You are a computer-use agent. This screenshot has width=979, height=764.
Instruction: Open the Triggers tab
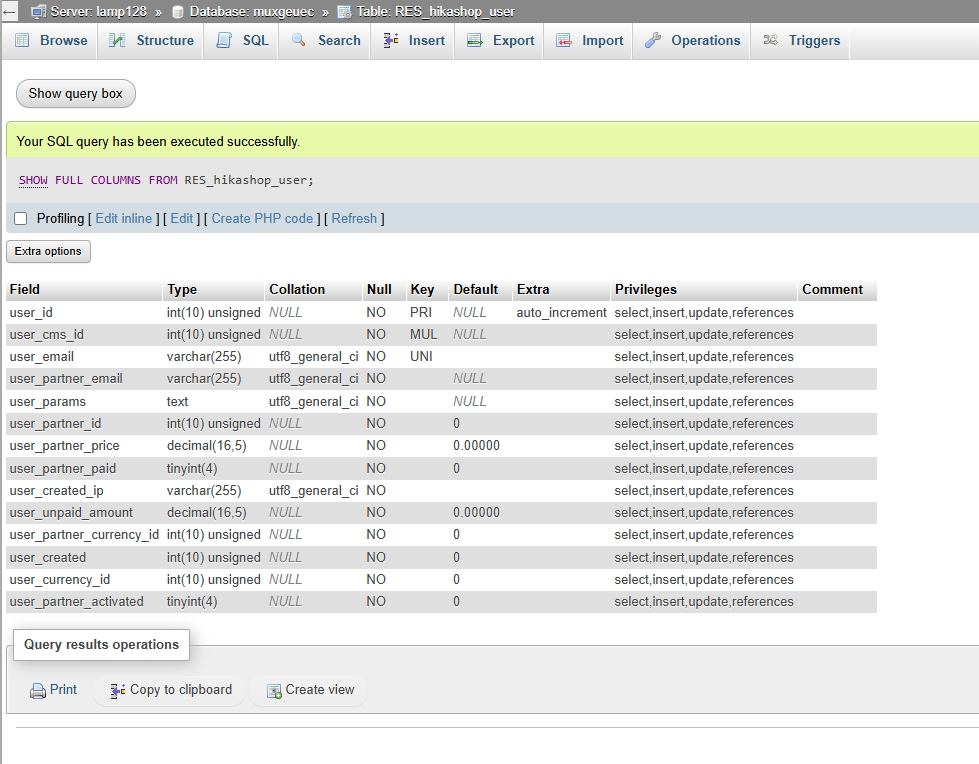(814, 41)
